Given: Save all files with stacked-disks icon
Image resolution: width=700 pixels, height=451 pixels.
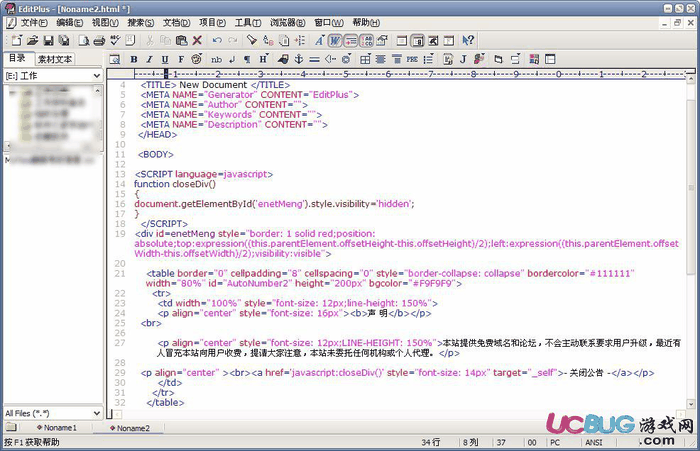Looking at the screenshot, I should 64,41.
